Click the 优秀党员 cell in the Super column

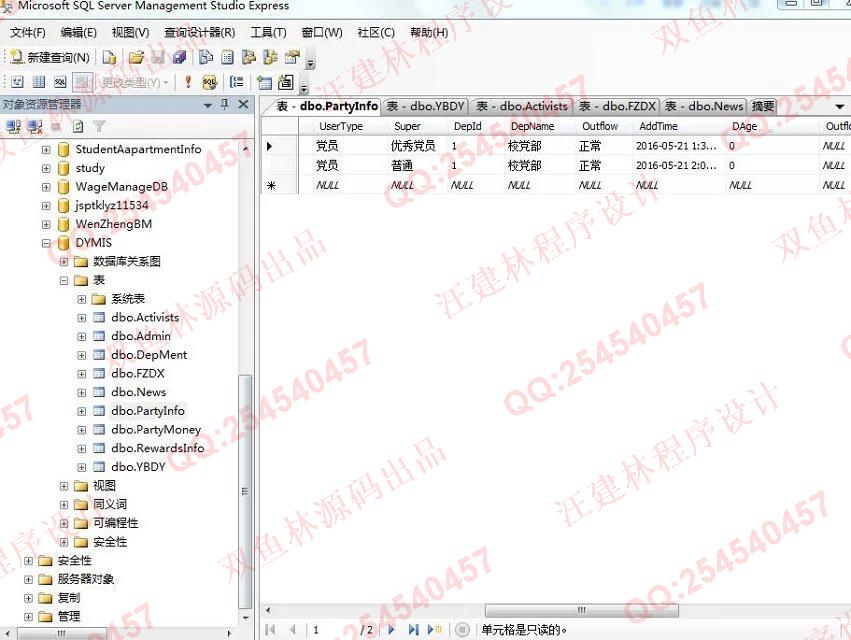click(x=416, y=146)
